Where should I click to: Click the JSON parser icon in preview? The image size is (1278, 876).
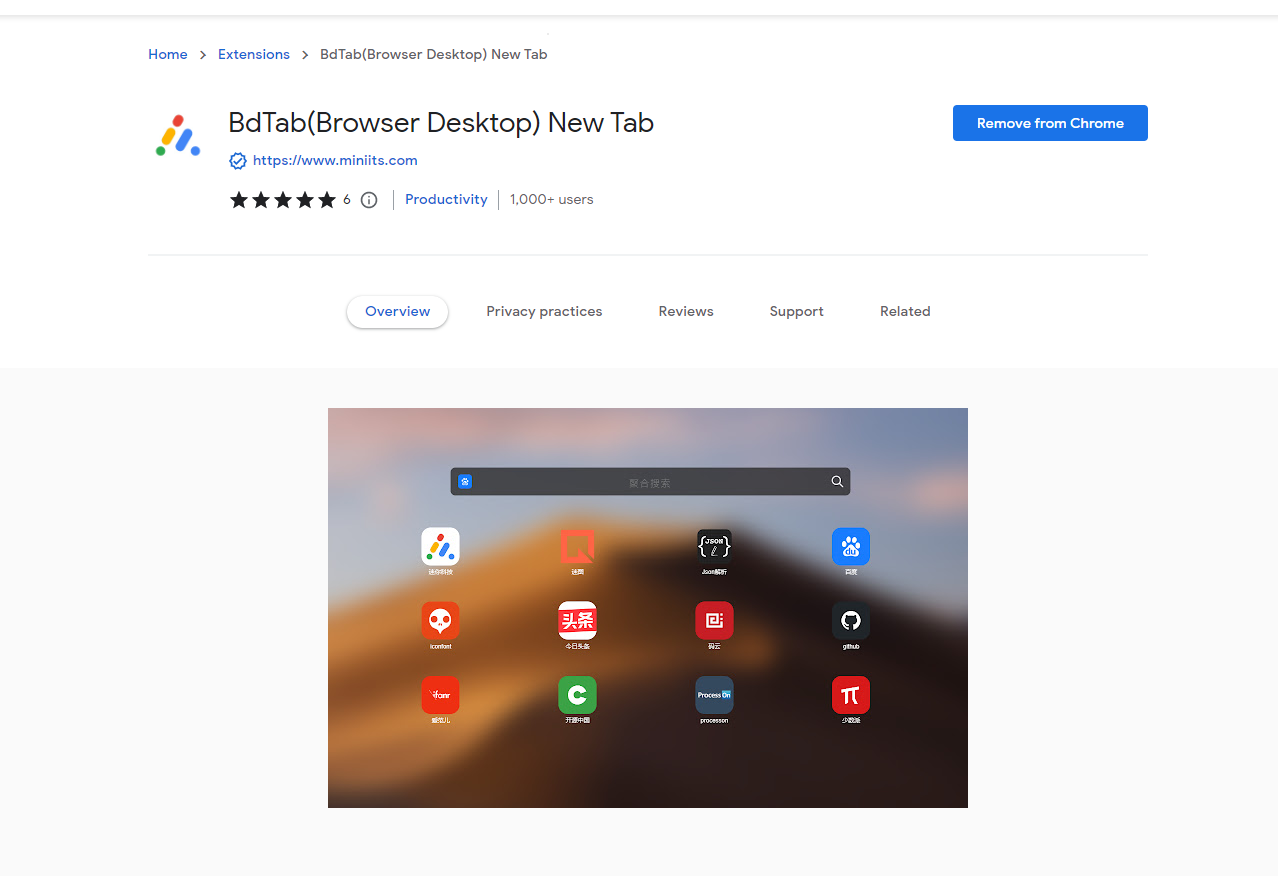pyautogui.click(x=714, y=547)
